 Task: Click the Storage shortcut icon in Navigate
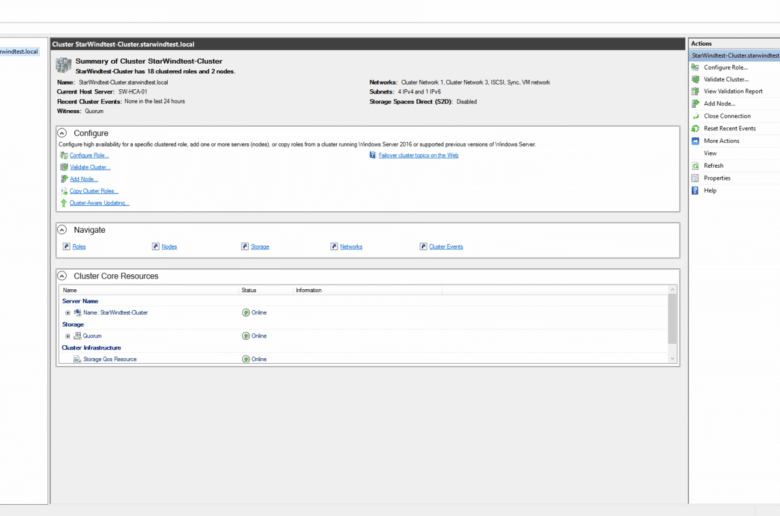click(245, 246)
